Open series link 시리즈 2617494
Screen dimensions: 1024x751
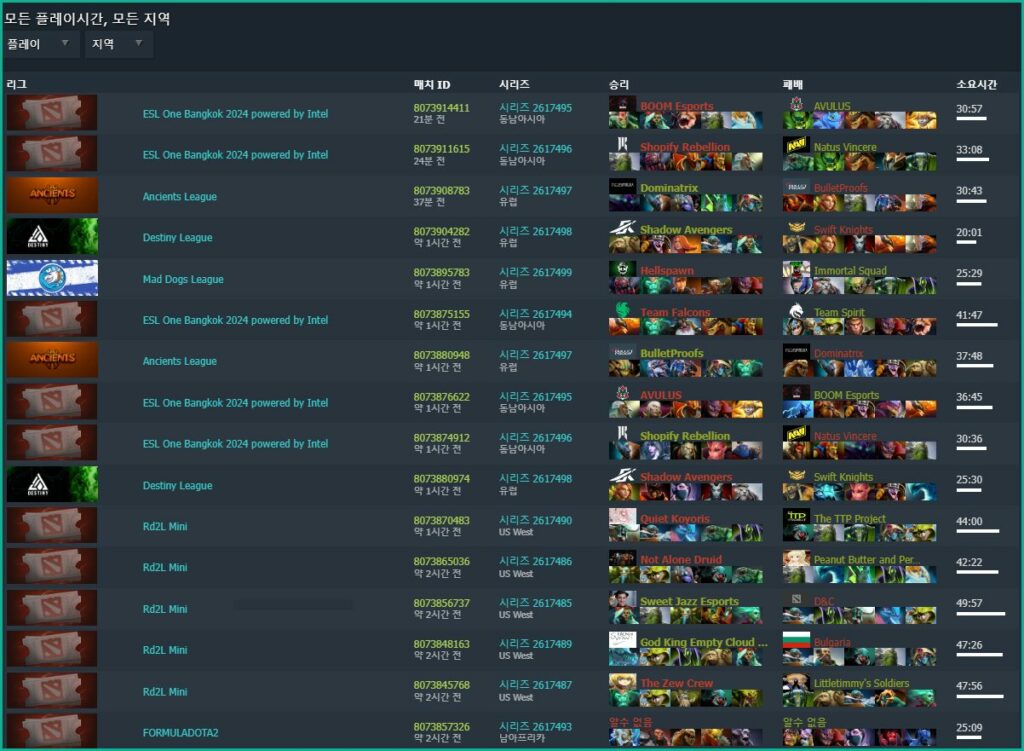point(536,314)
